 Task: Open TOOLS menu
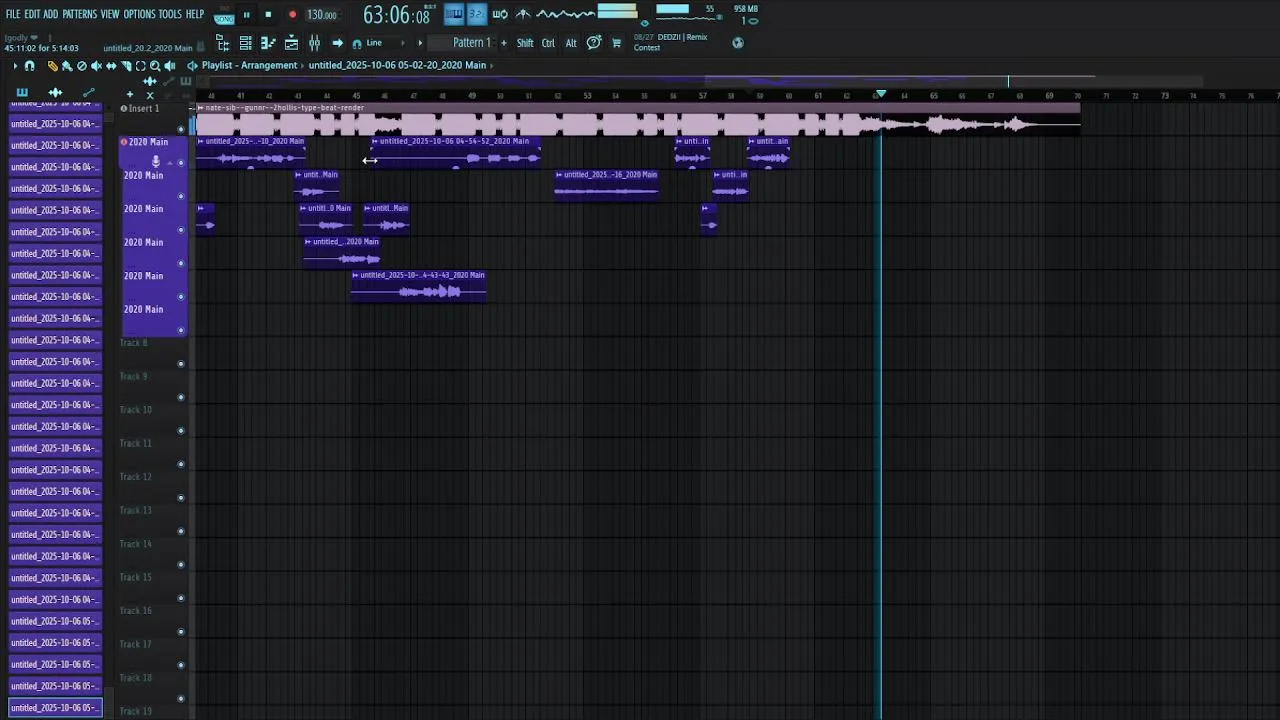coord(170,14)
